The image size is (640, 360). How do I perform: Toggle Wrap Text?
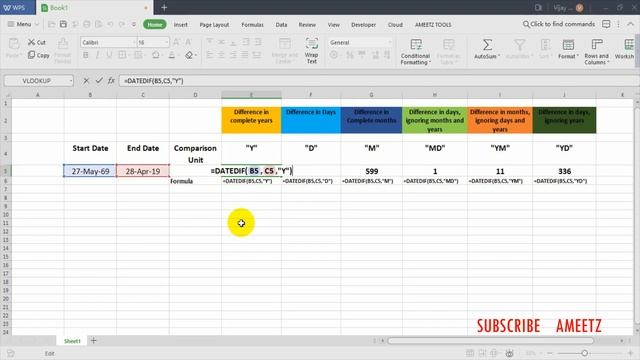pos(311,50)
